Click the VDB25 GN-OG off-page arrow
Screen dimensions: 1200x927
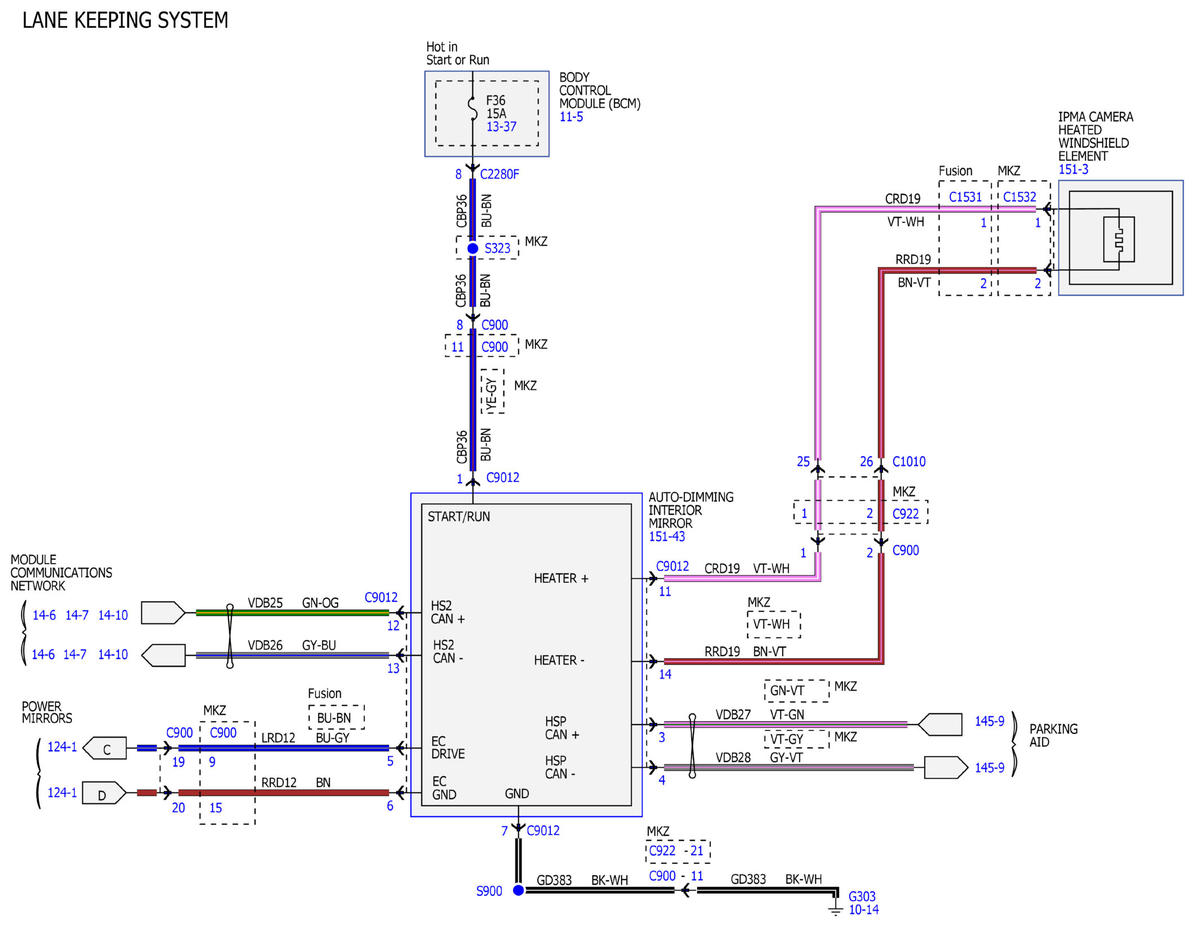[163, 611]
